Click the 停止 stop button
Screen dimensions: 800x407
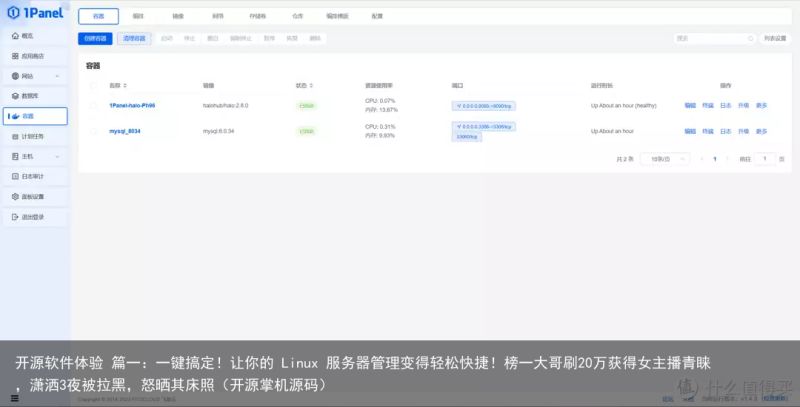[x=189, y=38]
